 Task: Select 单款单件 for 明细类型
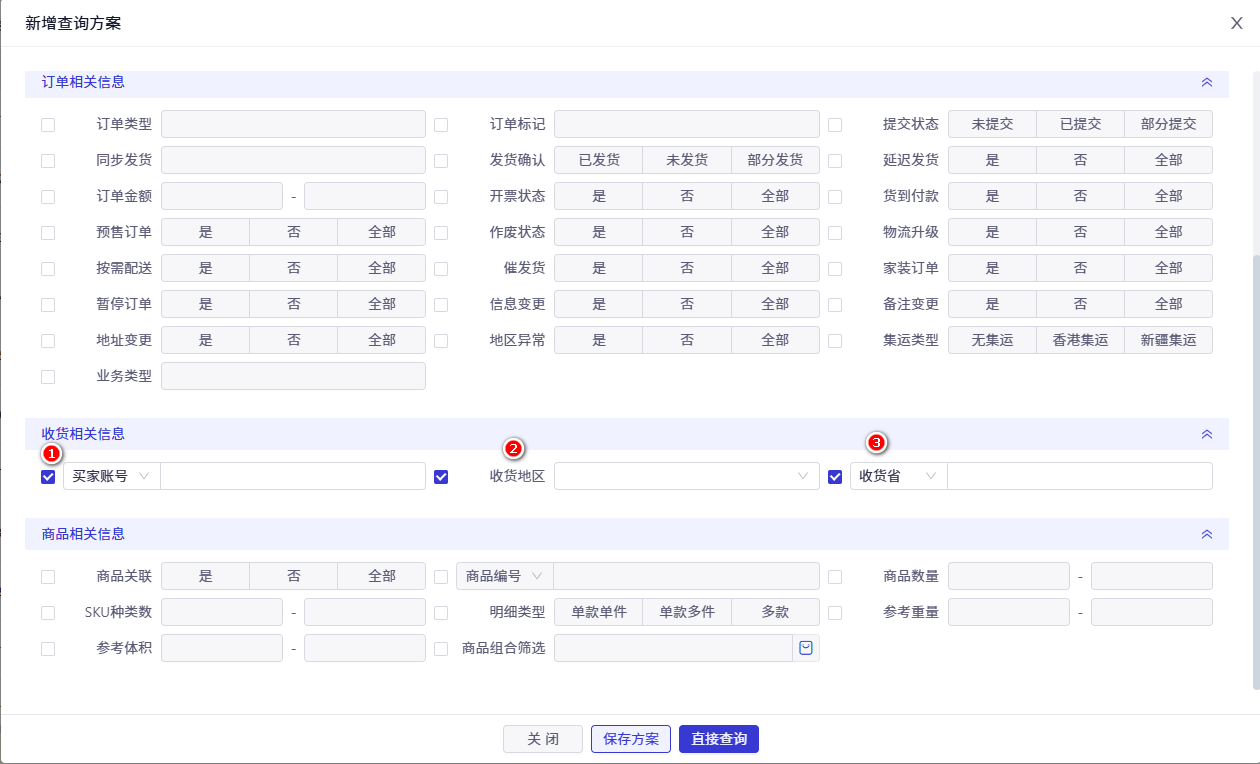[x=598, y=612]
